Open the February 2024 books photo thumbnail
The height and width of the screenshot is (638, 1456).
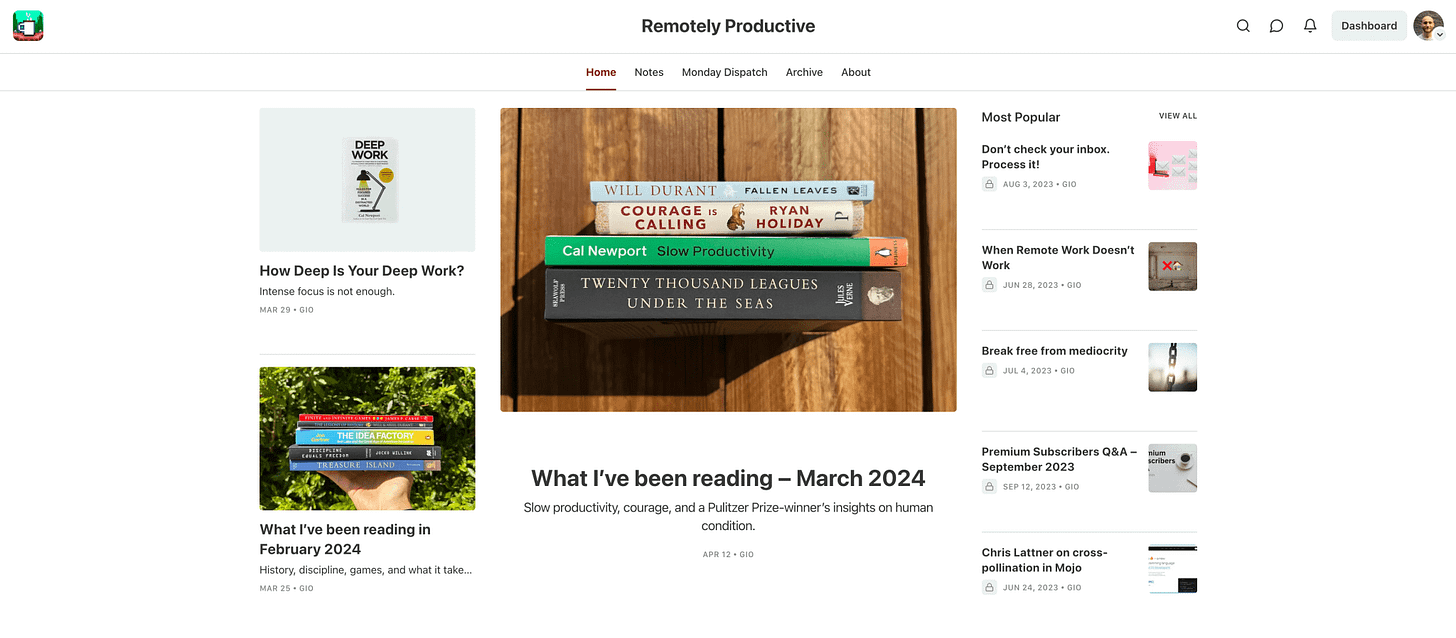(367, 438)
